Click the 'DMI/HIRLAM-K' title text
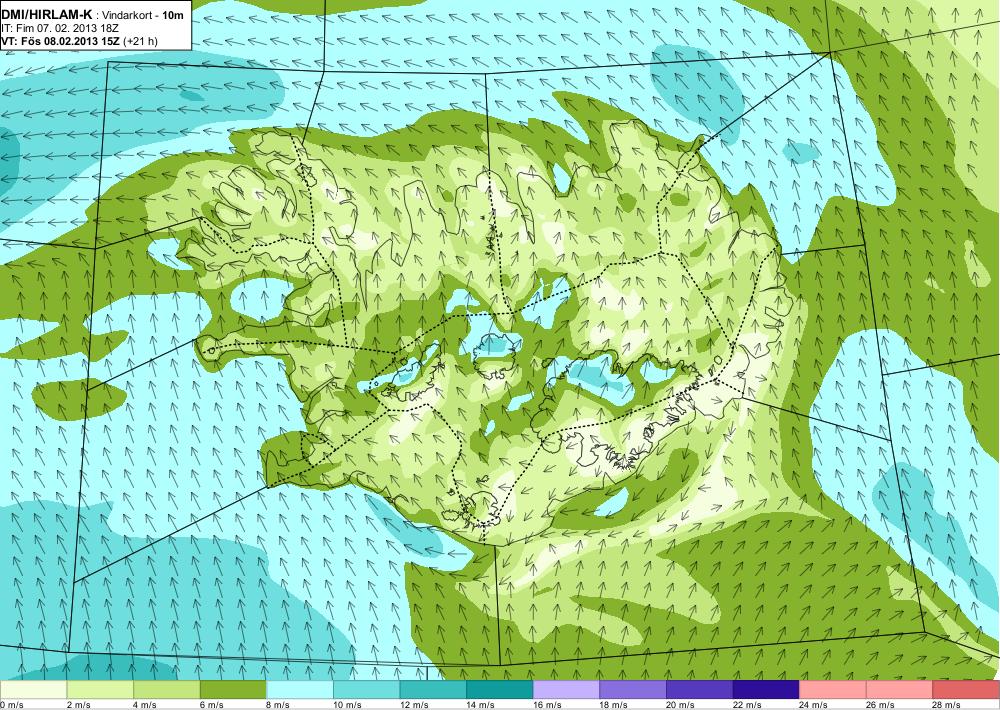Screen dimensions: 1000x710 point(47,15)
